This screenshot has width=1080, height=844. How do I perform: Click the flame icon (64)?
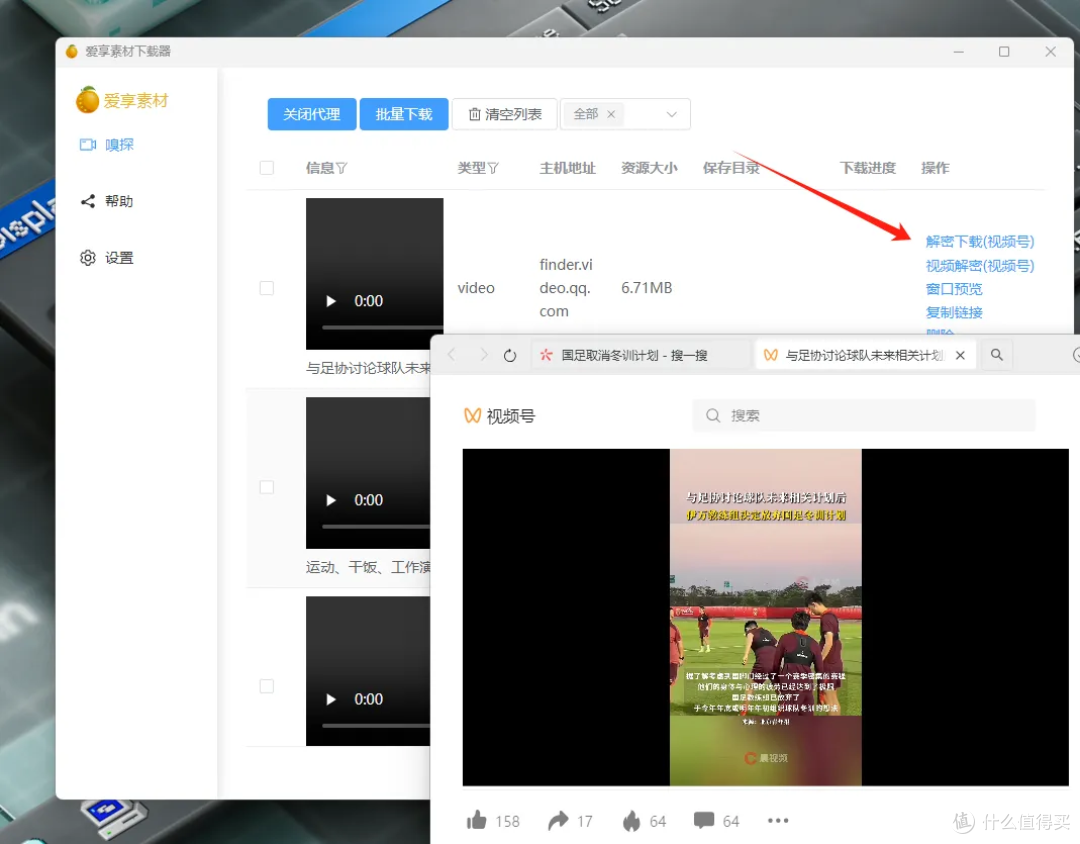click(632, 821)
